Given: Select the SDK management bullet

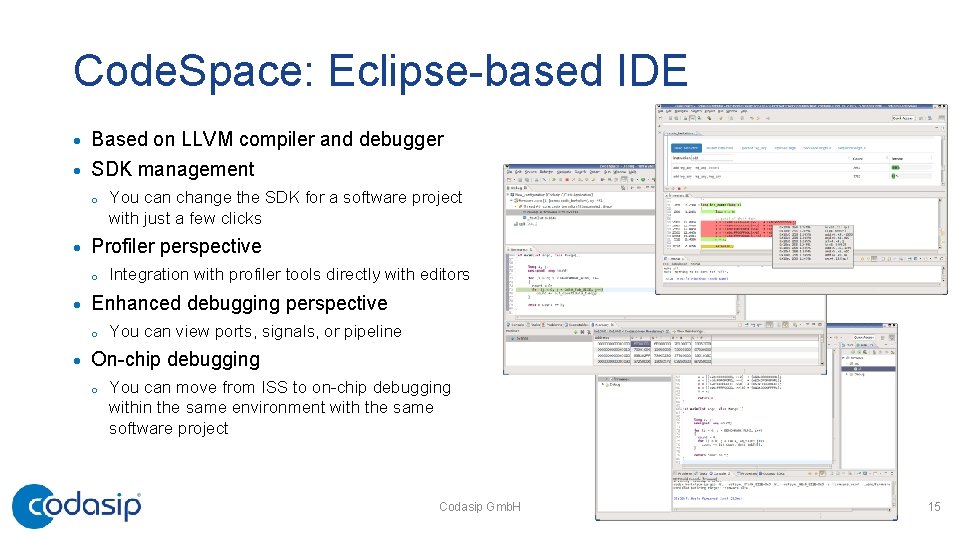Looking at the screenshot, I should (173, 169).
